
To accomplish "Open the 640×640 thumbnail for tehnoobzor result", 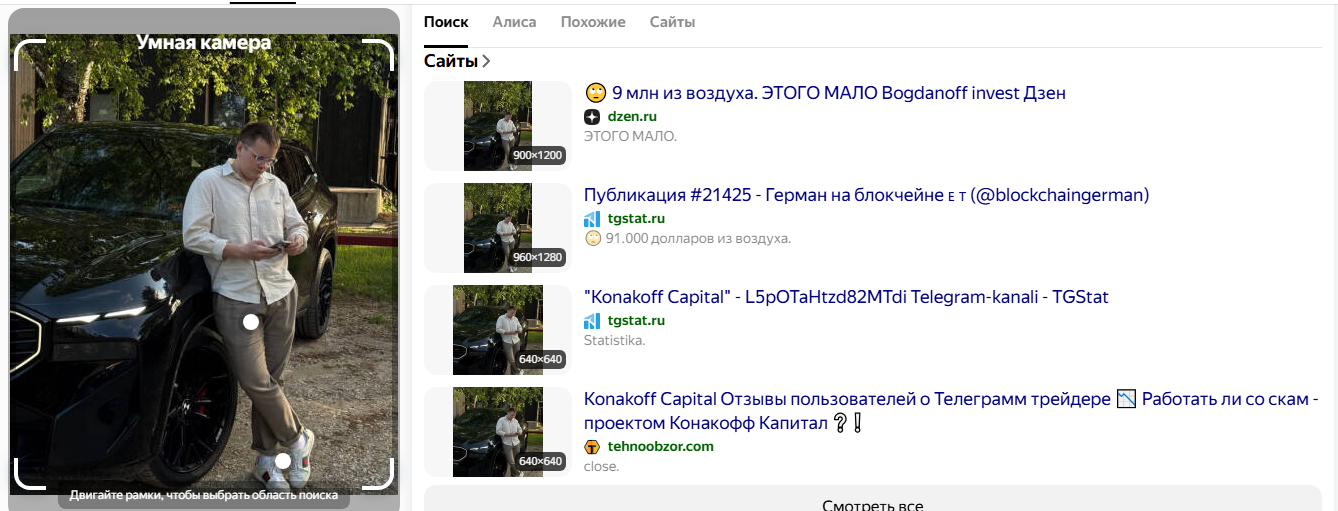I will [497, 432].
